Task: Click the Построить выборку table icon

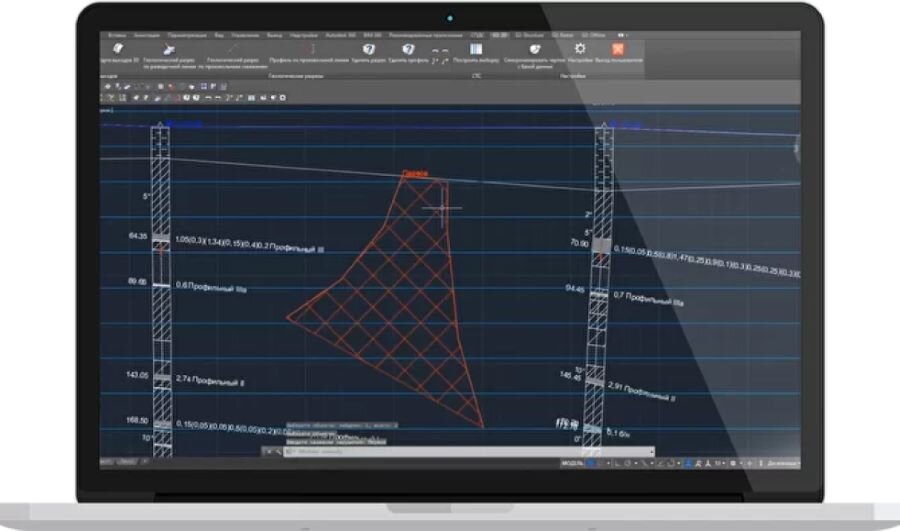Action: point(476,49)
